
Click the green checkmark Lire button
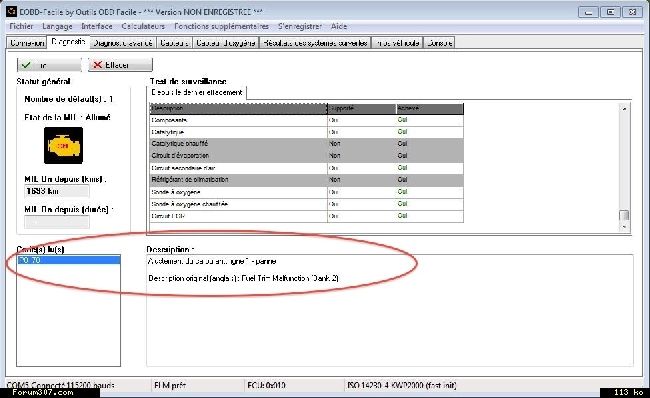pos(49,65)
